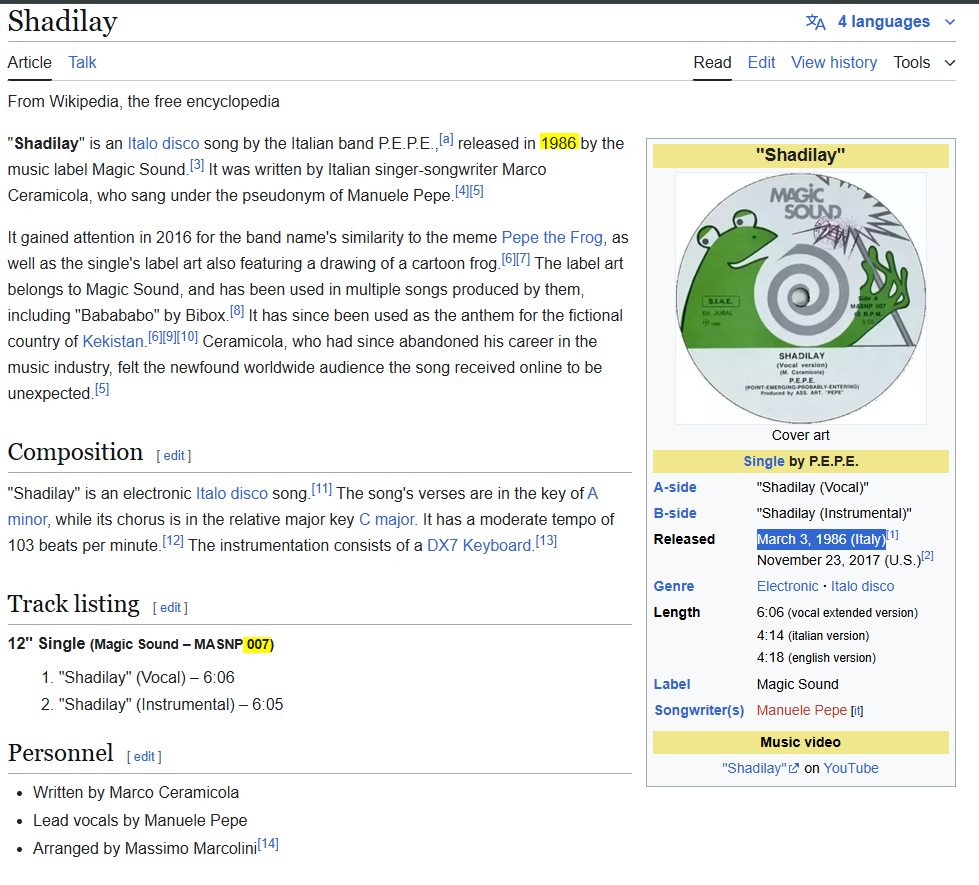Open the red Manuele Pepe link in infobox
The height and width of the screenshot is (885, 979).
pyautogui.click(x=802, y=711)
